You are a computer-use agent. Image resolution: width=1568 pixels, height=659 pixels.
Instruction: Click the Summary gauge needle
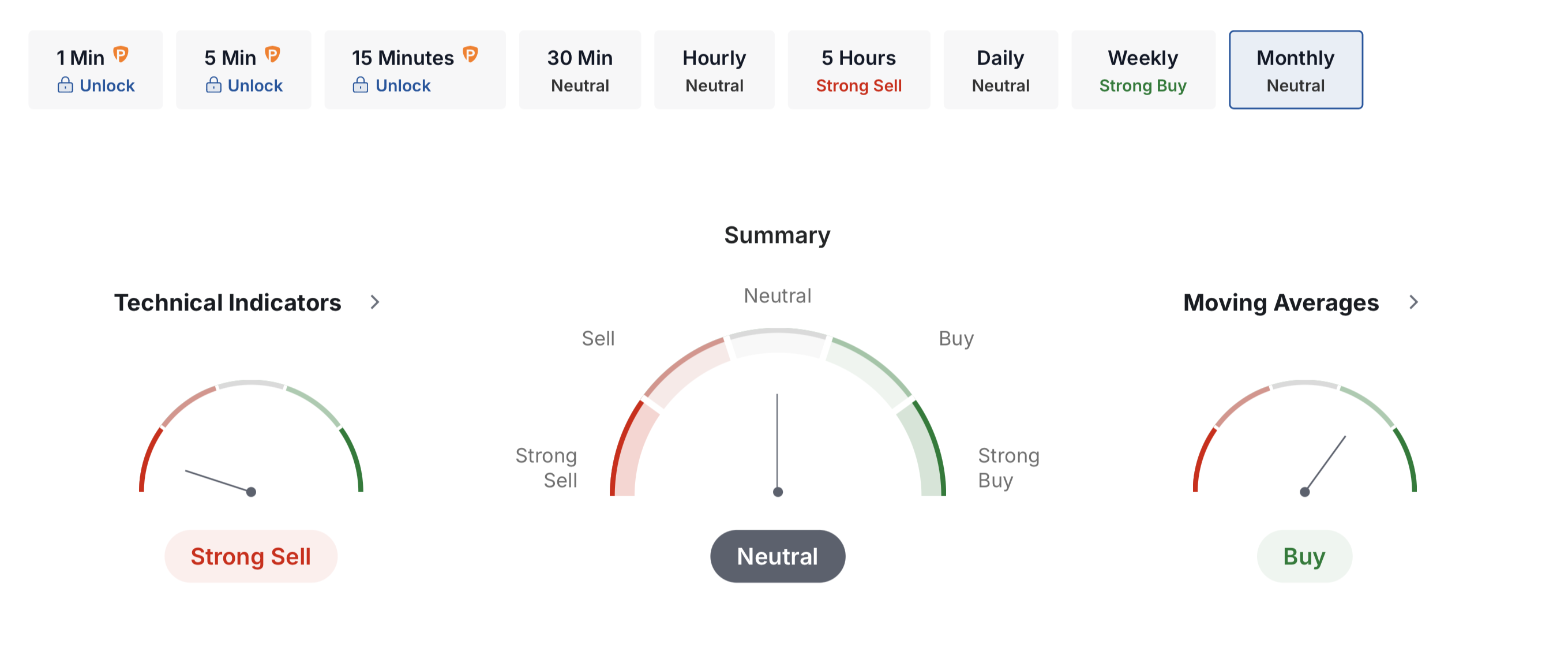(x=777, y=444)
